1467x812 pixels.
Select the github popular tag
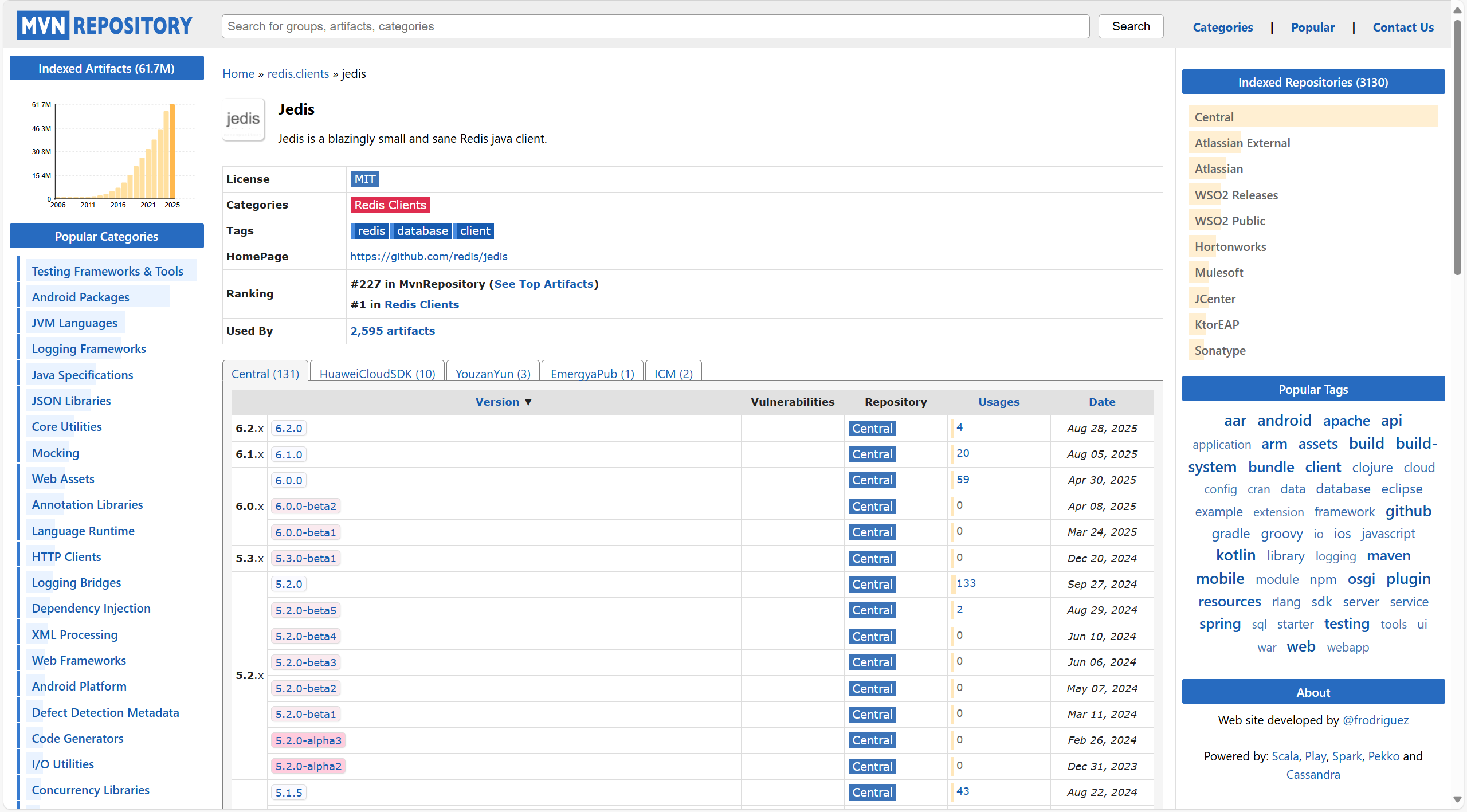(x=1408, y=512)
